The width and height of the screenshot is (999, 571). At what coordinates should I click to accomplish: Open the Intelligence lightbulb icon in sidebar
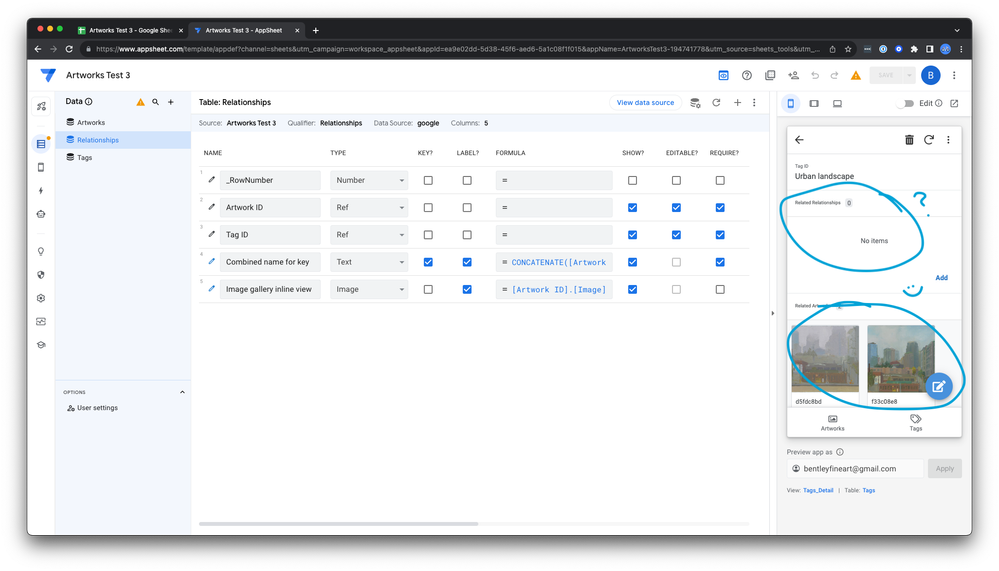click(41, 252)
